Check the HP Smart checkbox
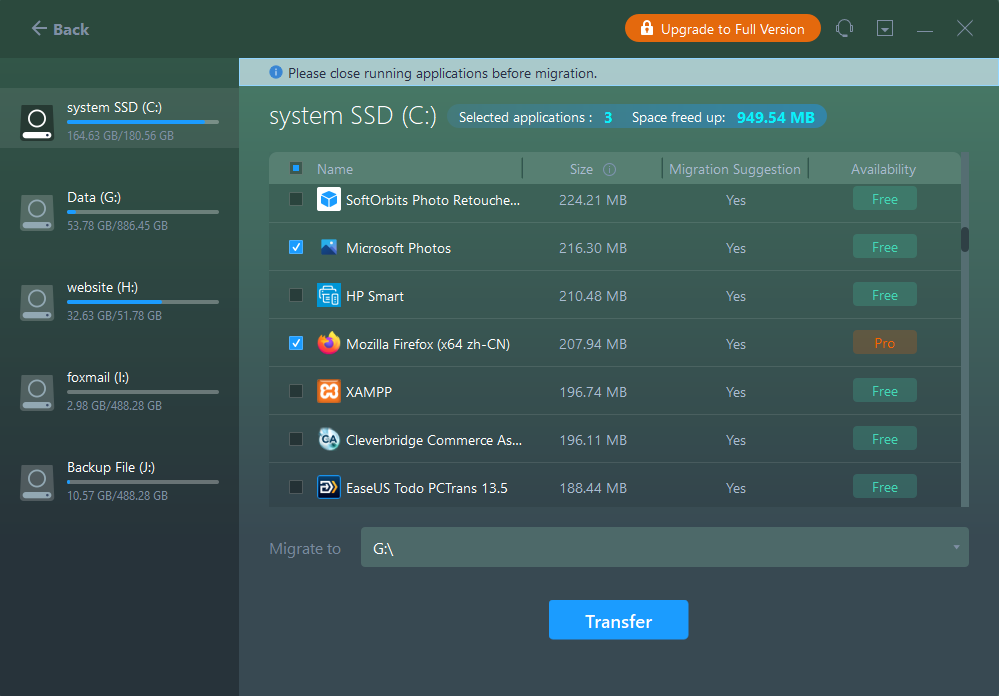 [x=296, y=295]
